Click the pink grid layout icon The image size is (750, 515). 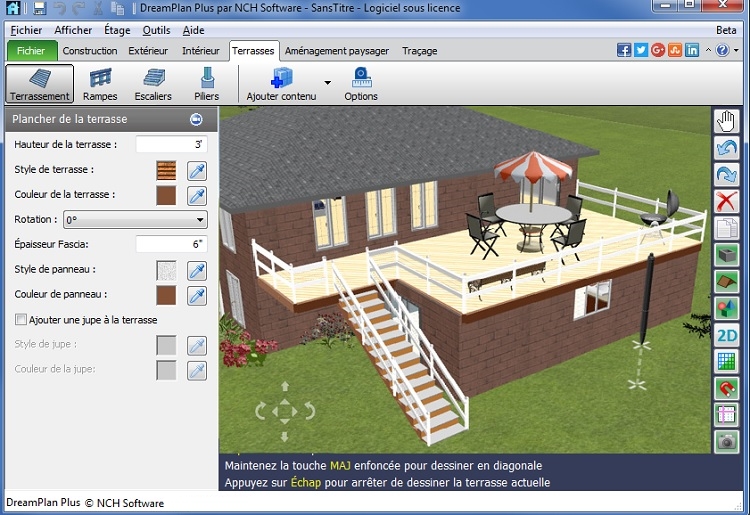pyautogui.click(x=727, y=415)
